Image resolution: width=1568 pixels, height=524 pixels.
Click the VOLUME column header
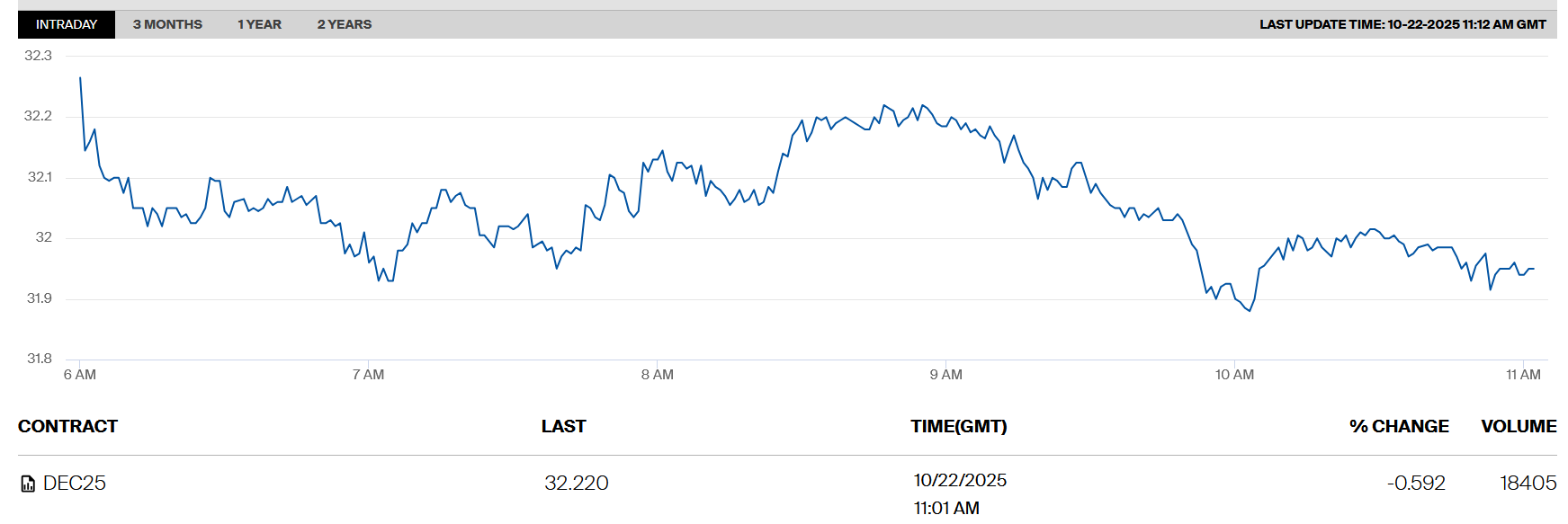pos(1519,426)
